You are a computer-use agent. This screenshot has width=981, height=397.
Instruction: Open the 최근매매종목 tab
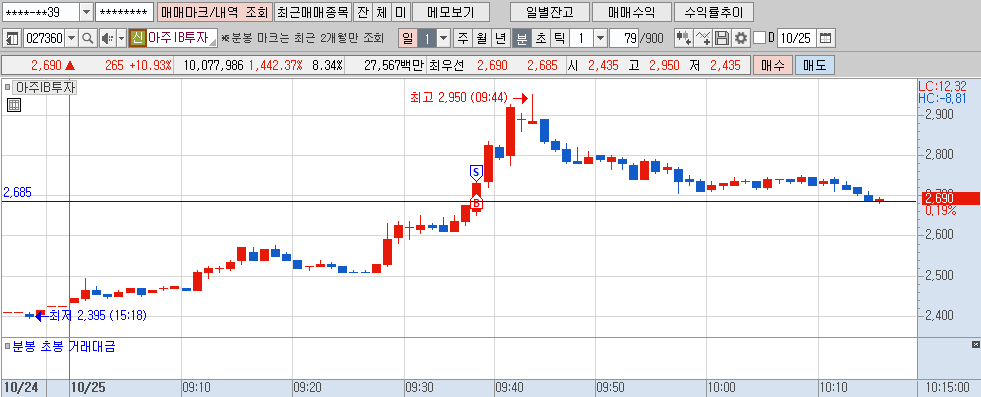[x=313, y=12]
